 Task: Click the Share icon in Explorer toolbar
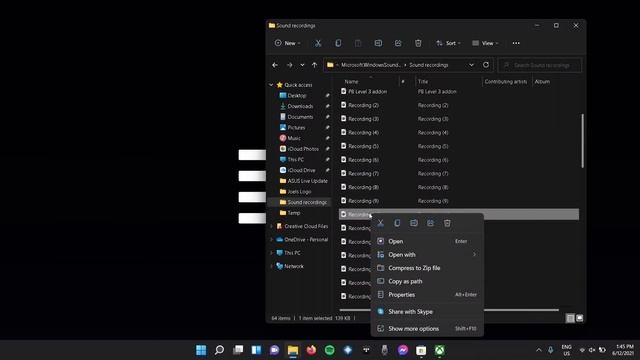coord(398,43)
